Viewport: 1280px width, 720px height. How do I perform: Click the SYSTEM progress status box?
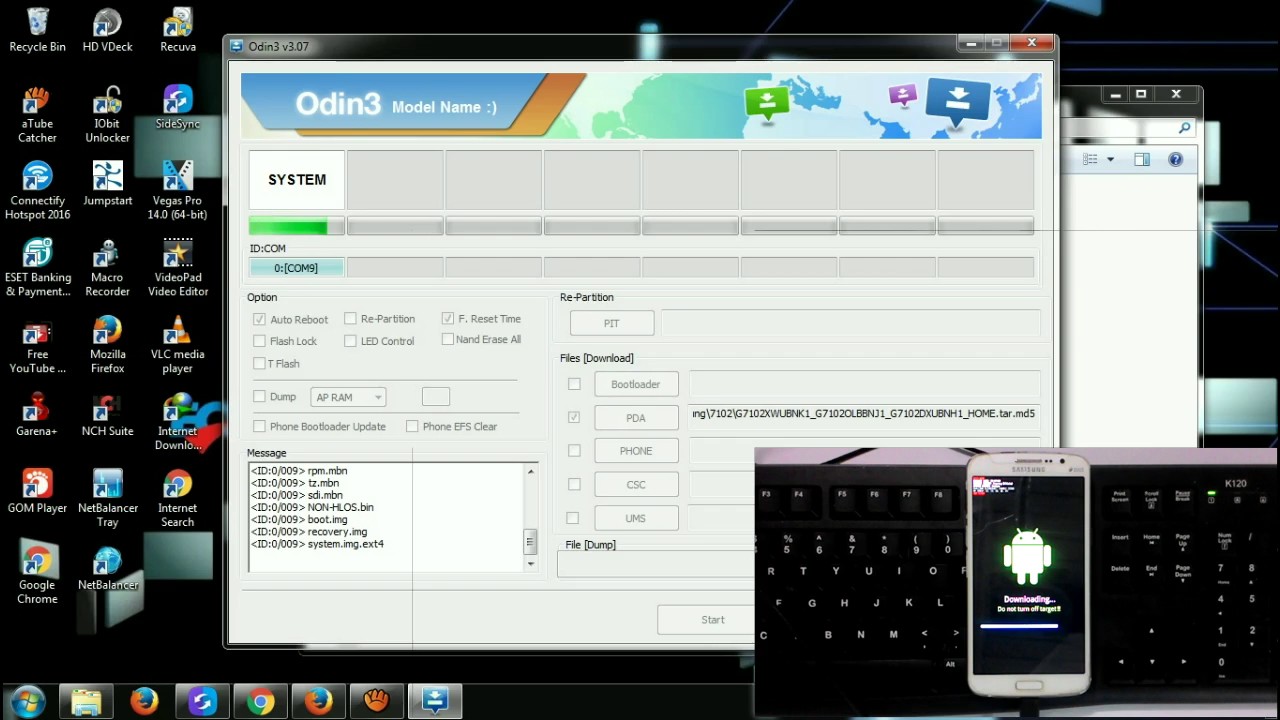pyautogui.click(x=297, y=180)
